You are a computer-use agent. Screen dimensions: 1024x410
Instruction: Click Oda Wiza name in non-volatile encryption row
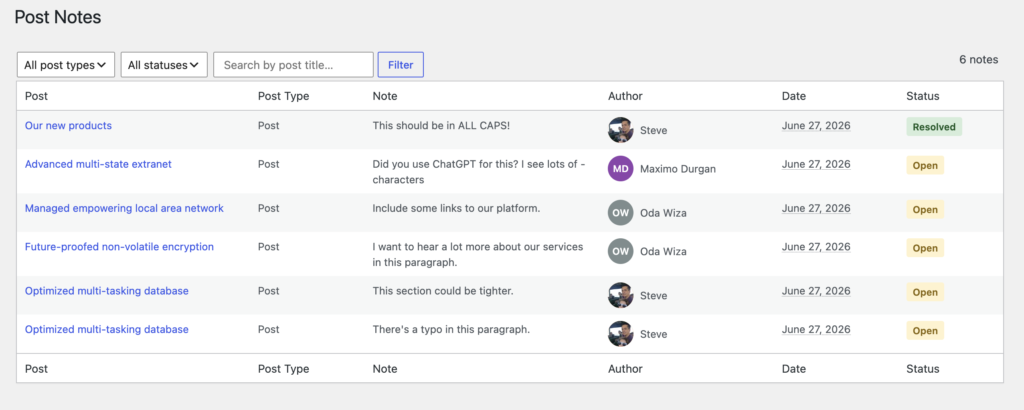[663, 251]
